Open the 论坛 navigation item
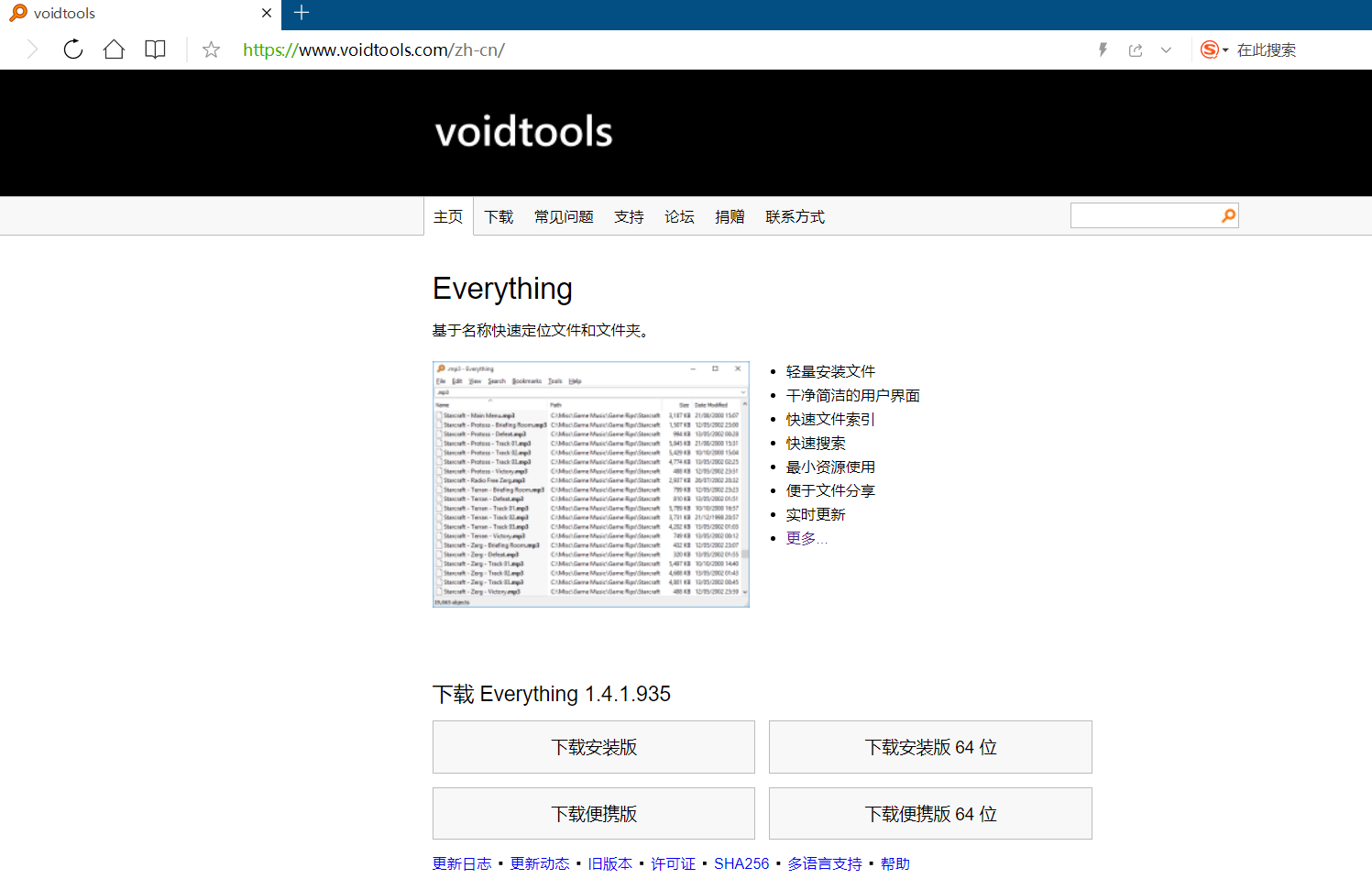This screenshot has height=890, width=1372. (x=679, y=216)
